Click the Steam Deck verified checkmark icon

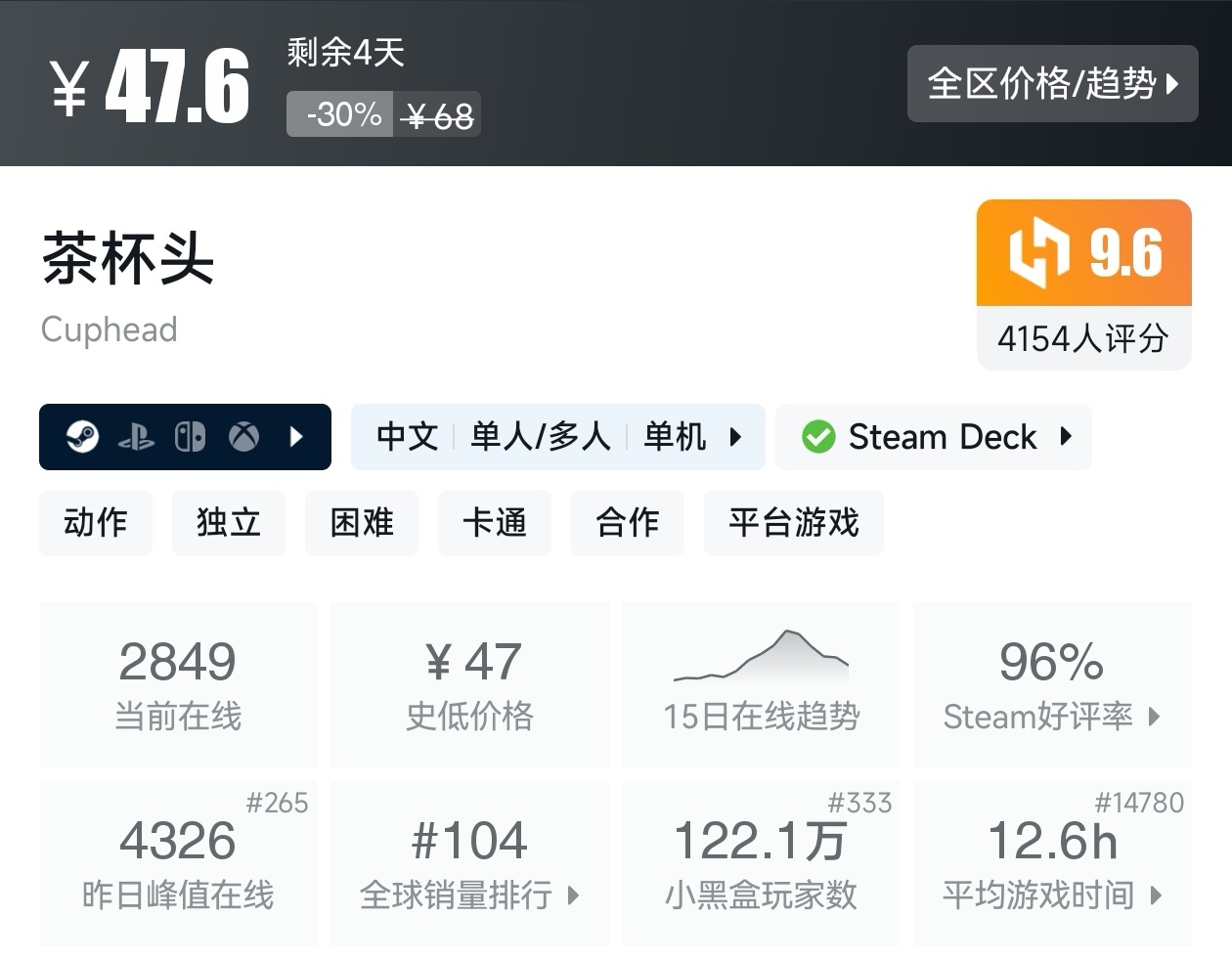pos(818,436)
